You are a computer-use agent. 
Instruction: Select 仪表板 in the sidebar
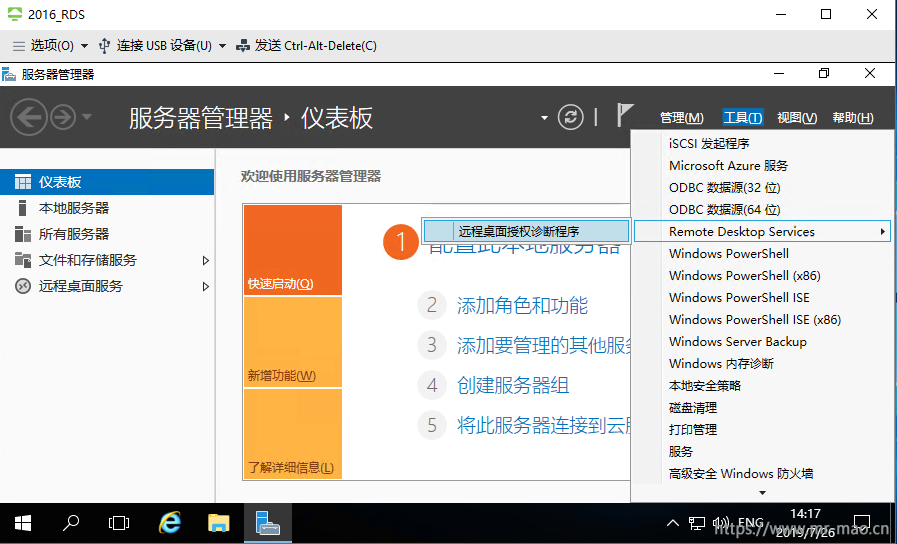[x=107, y=182]
